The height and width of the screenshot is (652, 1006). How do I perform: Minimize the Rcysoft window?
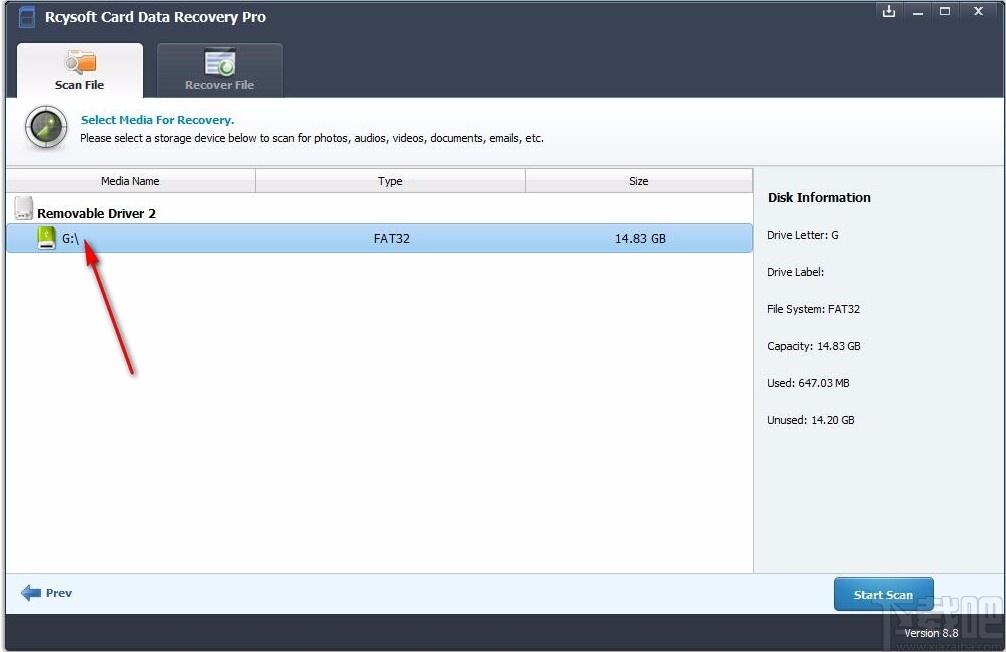click(917, 12)
